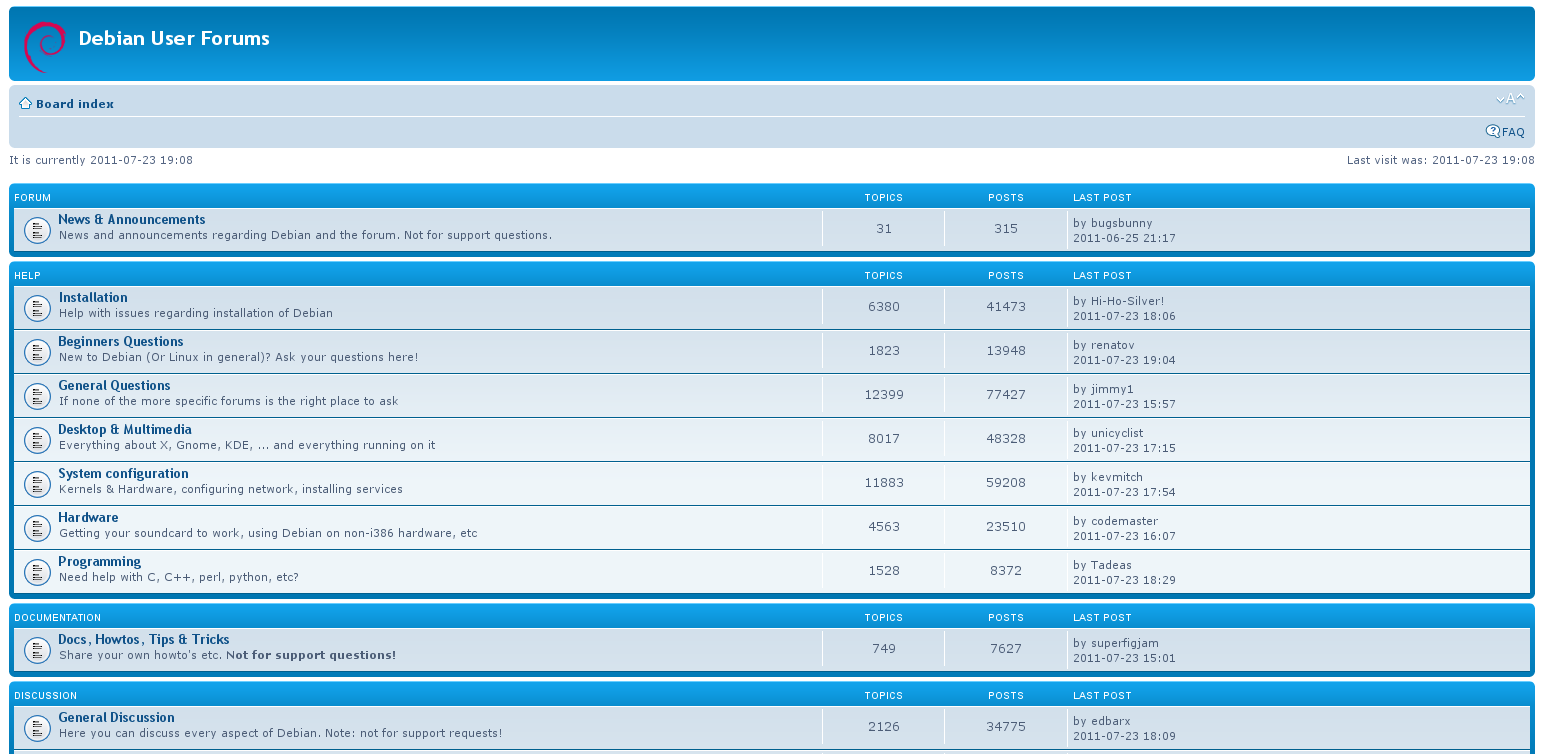Open Docs, Howtos, Tips & Tricks forum
The image size is (1547, 754).
144,640
